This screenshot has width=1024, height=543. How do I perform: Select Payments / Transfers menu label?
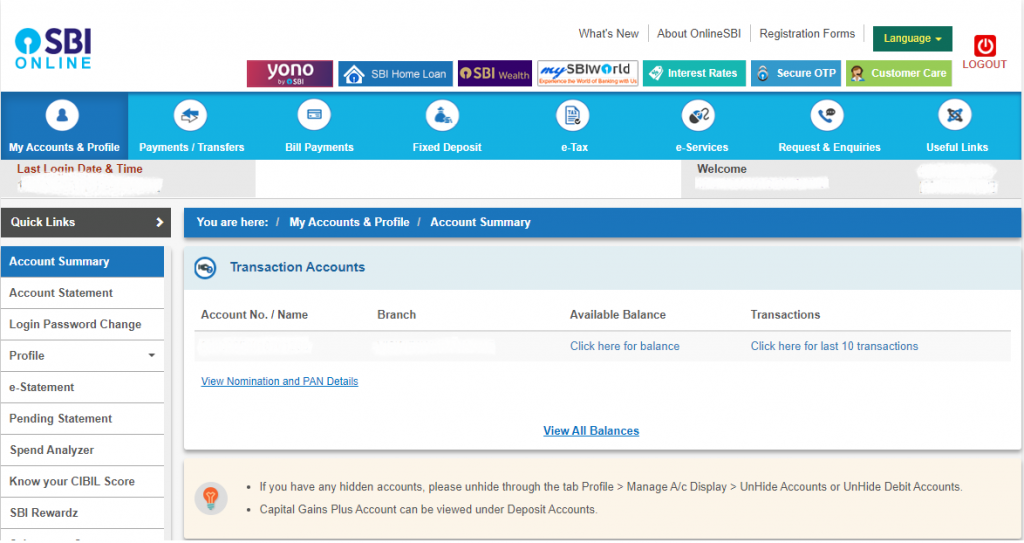click(x=191, y=148)
